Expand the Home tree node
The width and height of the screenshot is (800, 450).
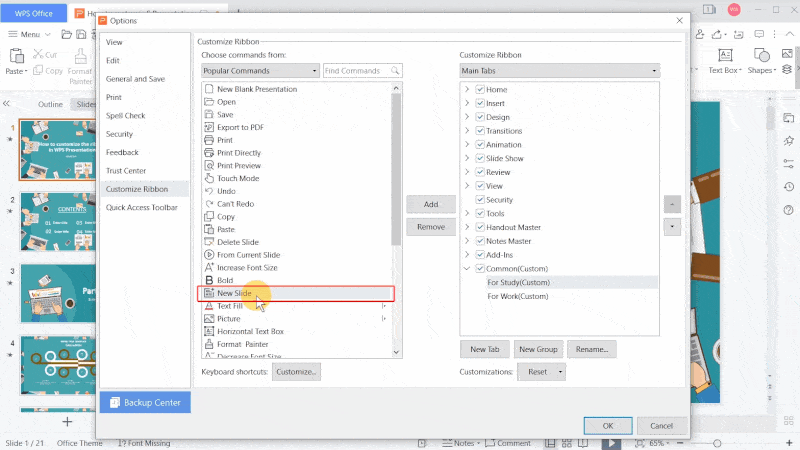tap(467, 89)
